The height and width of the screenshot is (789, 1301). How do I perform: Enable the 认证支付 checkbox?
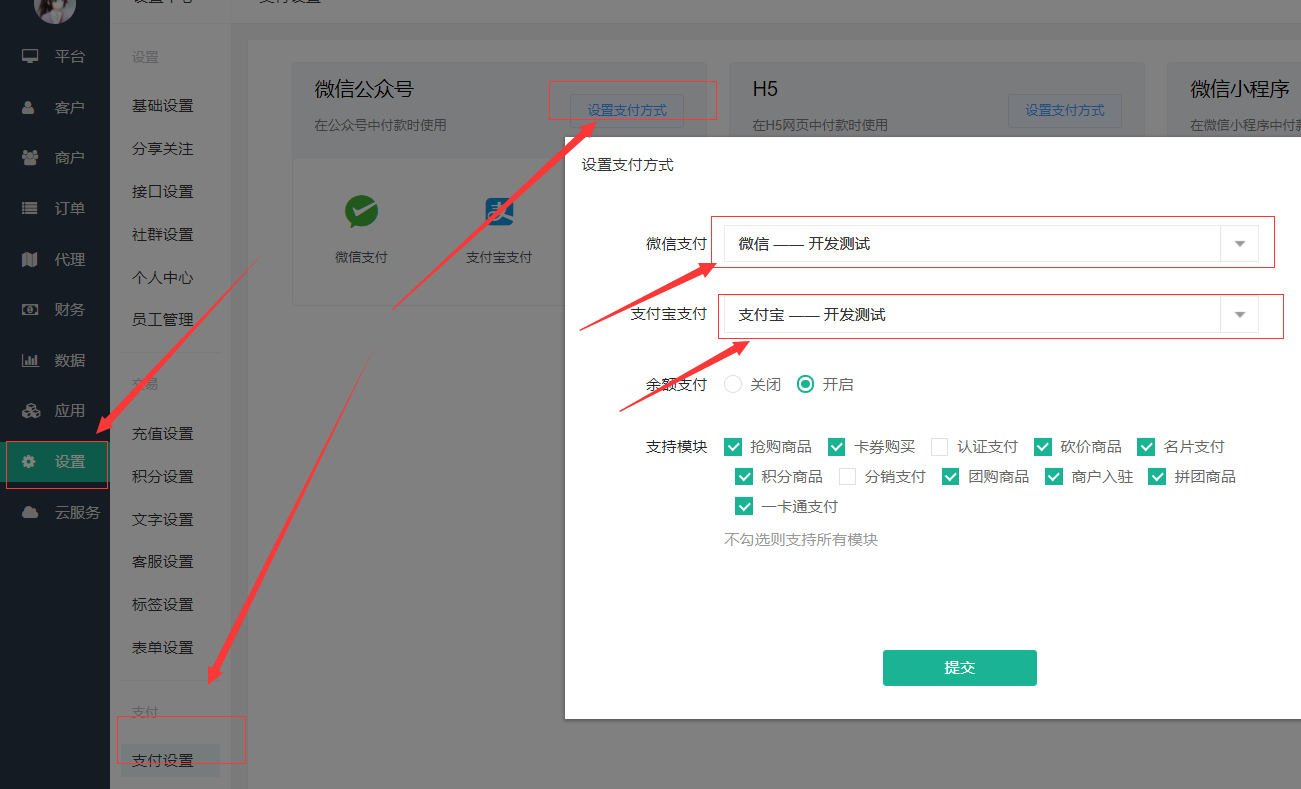tap(940, 446)
